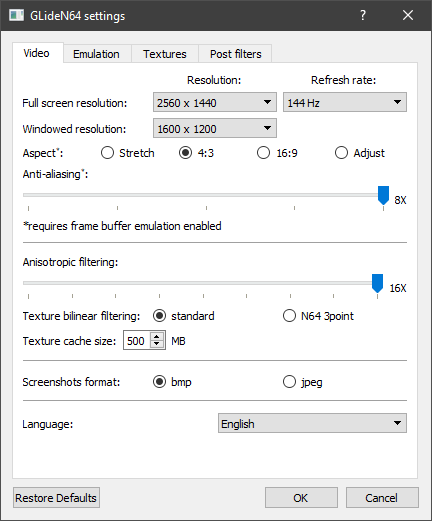Switch to the Emulation tab

coord(96,54)
